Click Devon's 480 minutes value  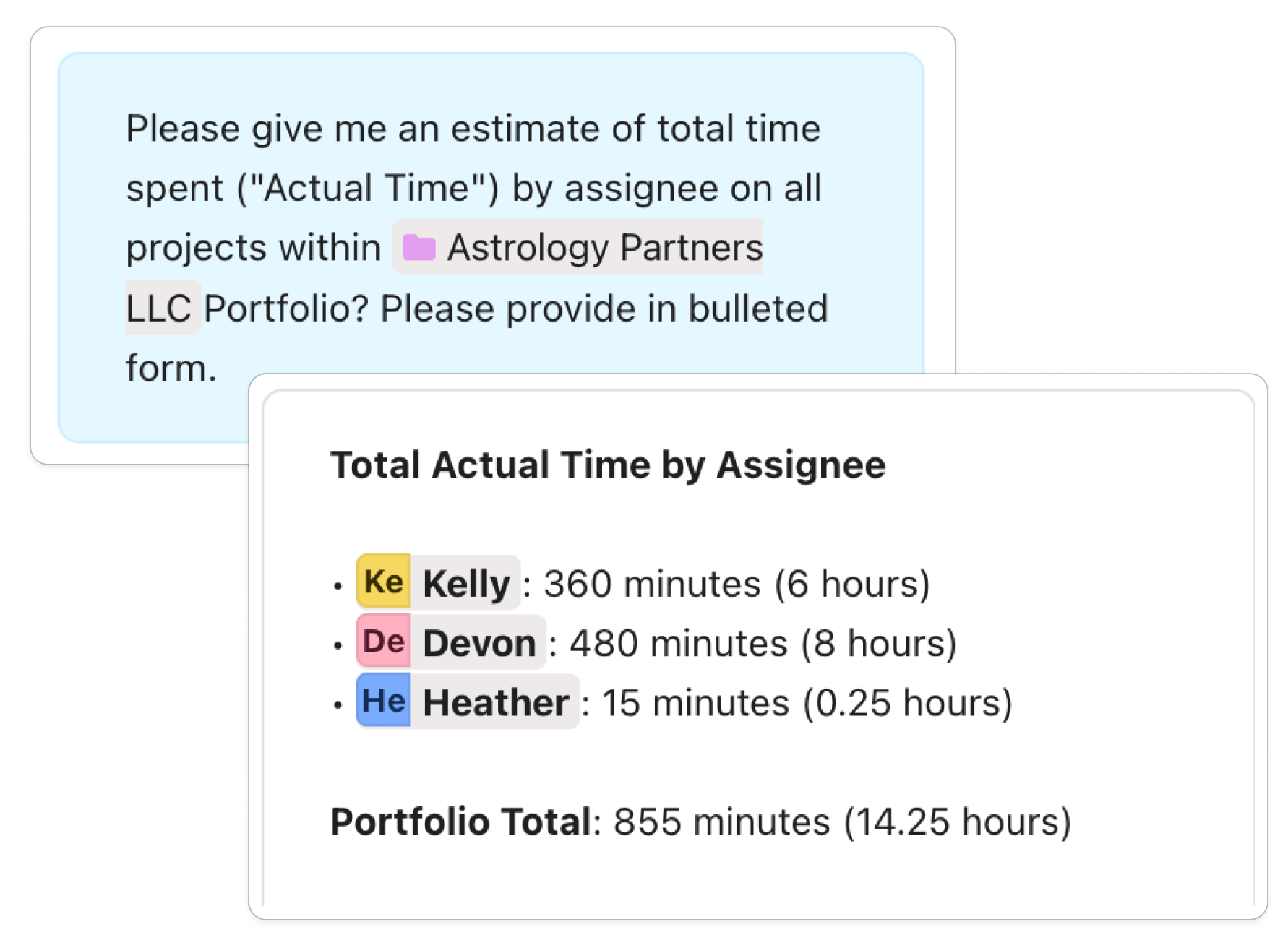click(x=678, y=643)
